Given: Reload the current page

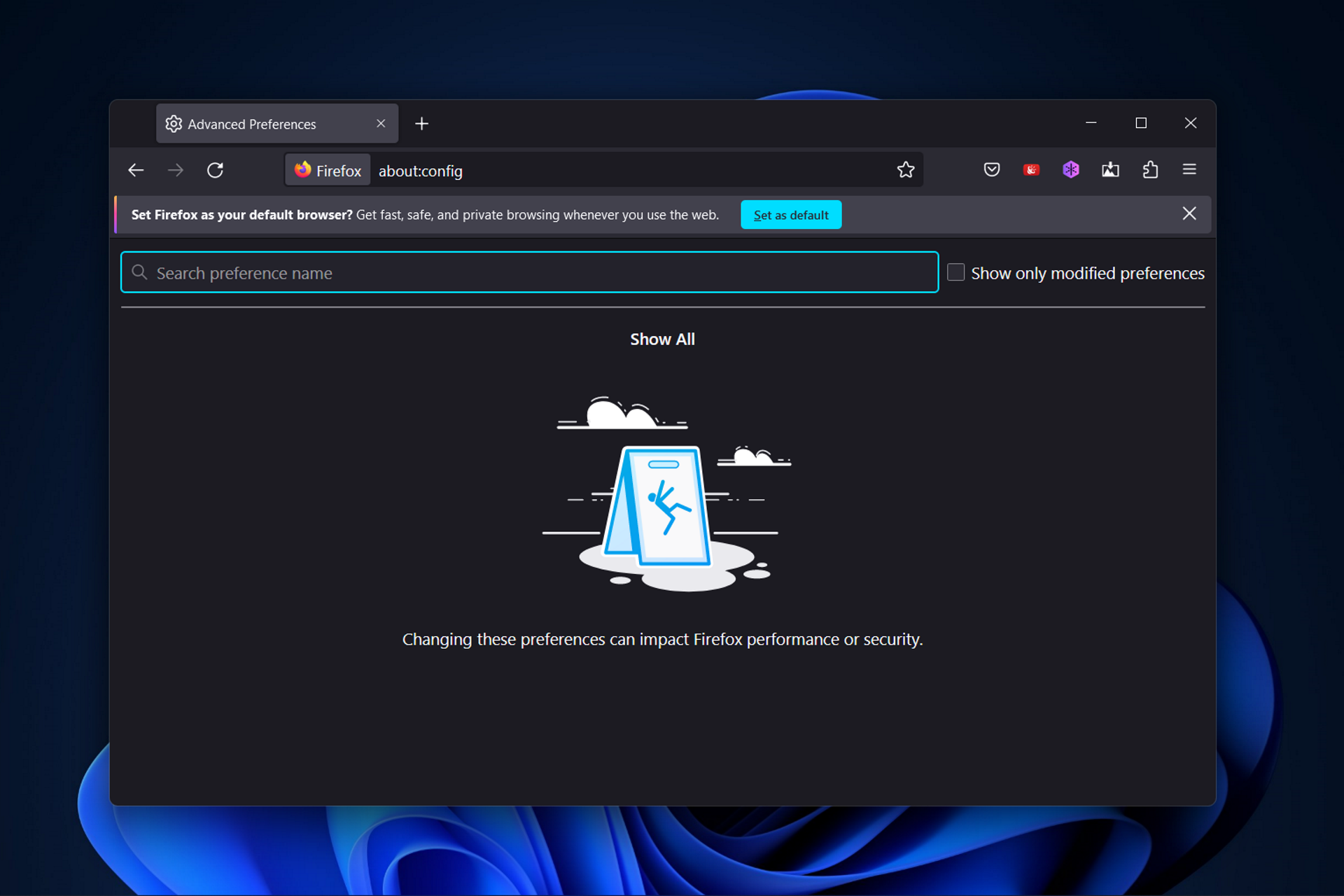Looking at the screenshot, I should click(216, 170).
